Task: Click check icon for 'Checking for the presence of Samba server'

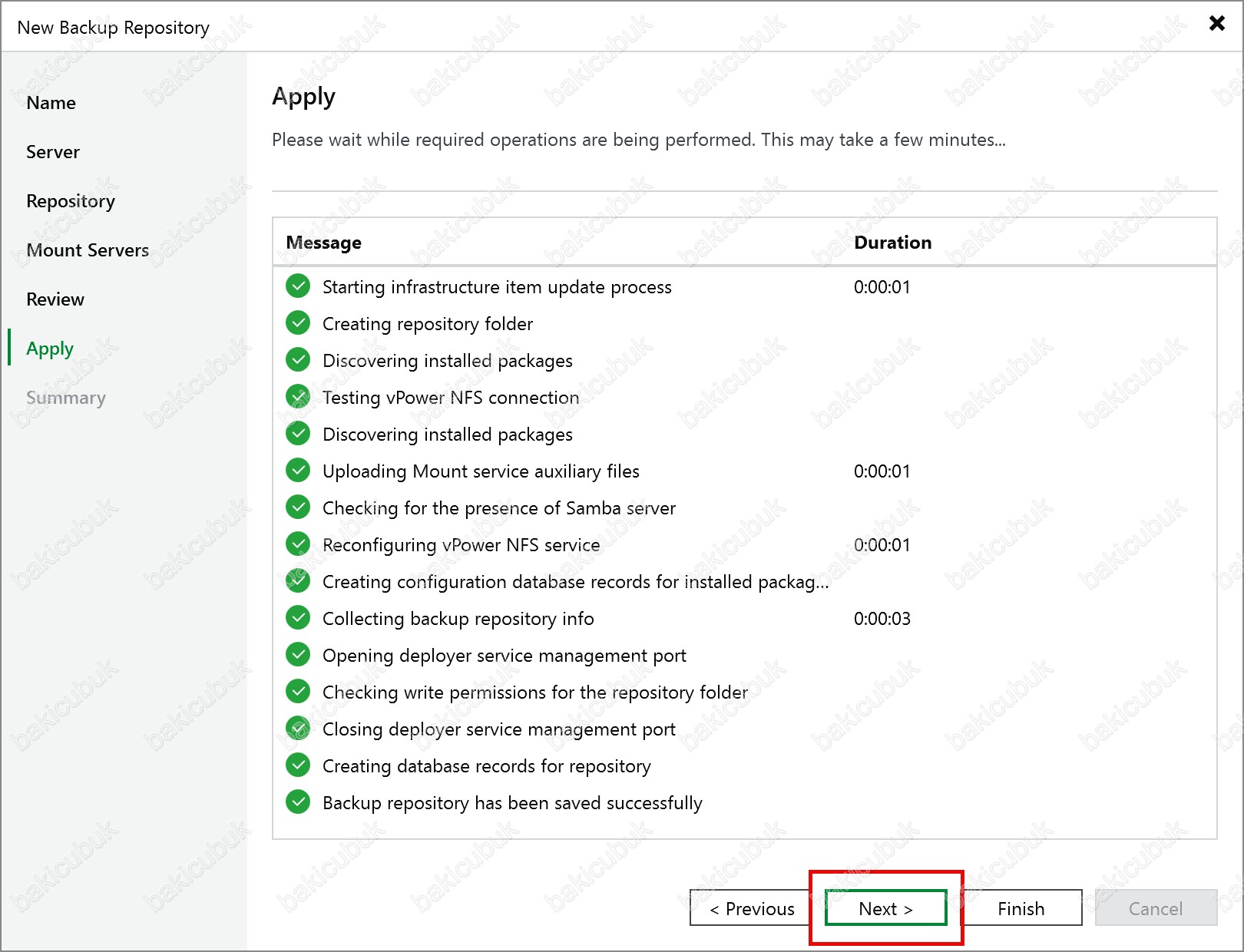Action: [x=298, y=507]
